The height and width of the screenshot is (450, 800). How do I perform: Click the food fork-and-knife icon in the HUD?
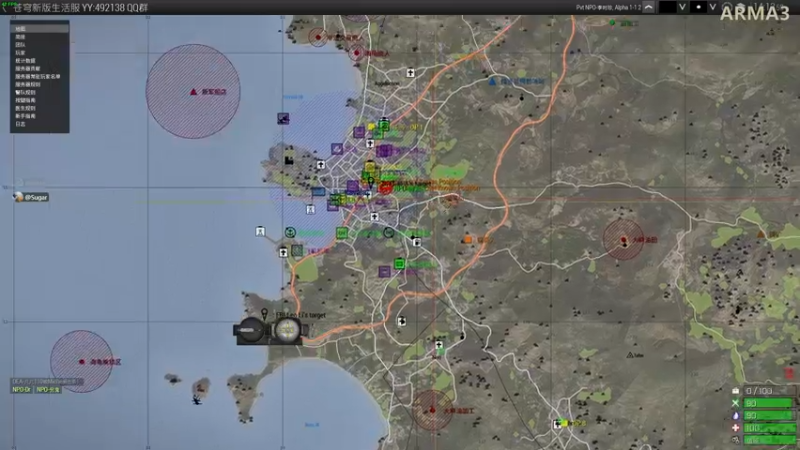pos(735,403)
